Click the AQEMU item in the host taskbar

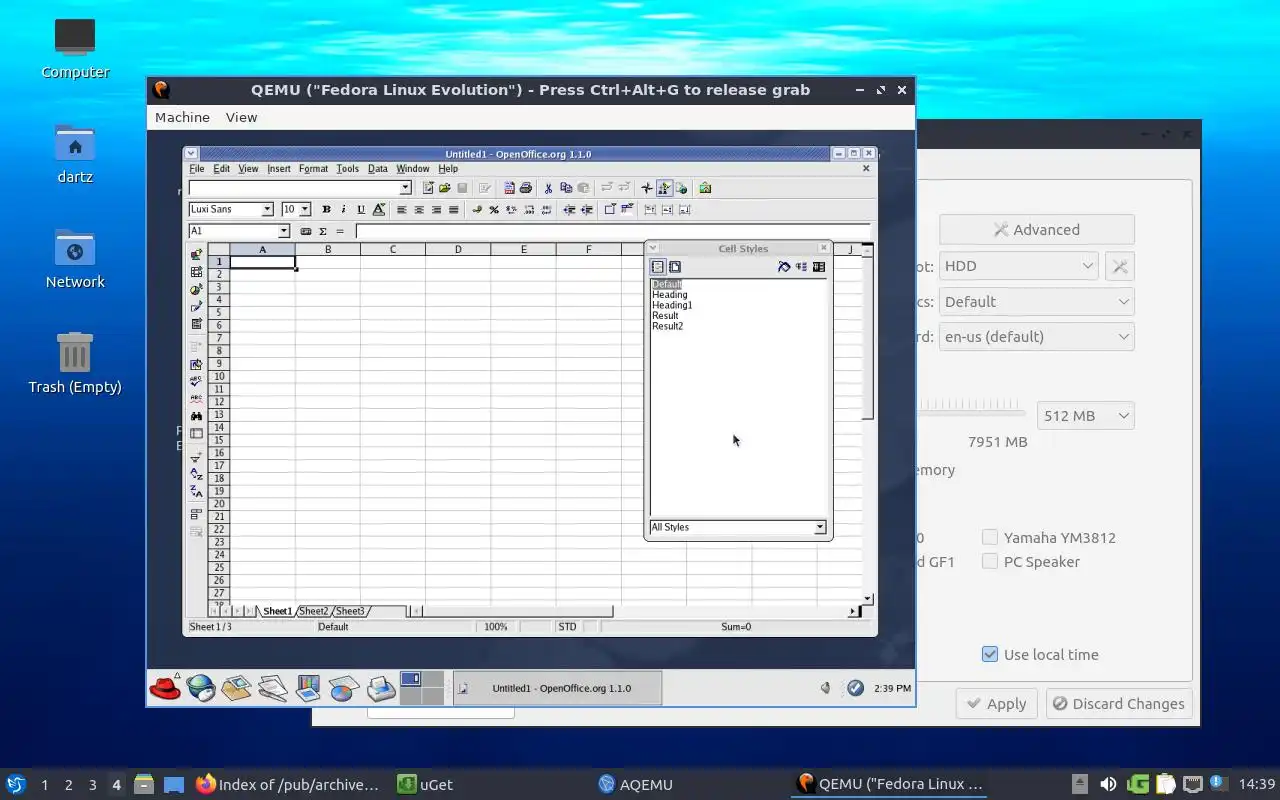click(x=635, y=785)
